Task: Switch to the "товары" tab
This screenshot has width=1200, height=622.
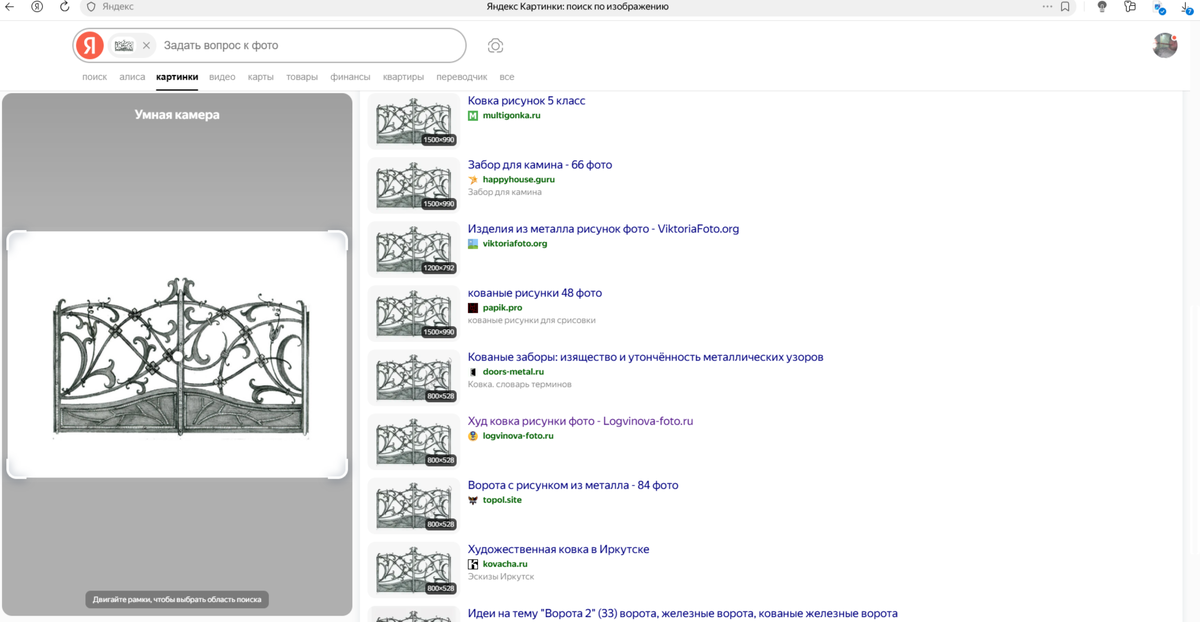Action: tap(302, 77)
